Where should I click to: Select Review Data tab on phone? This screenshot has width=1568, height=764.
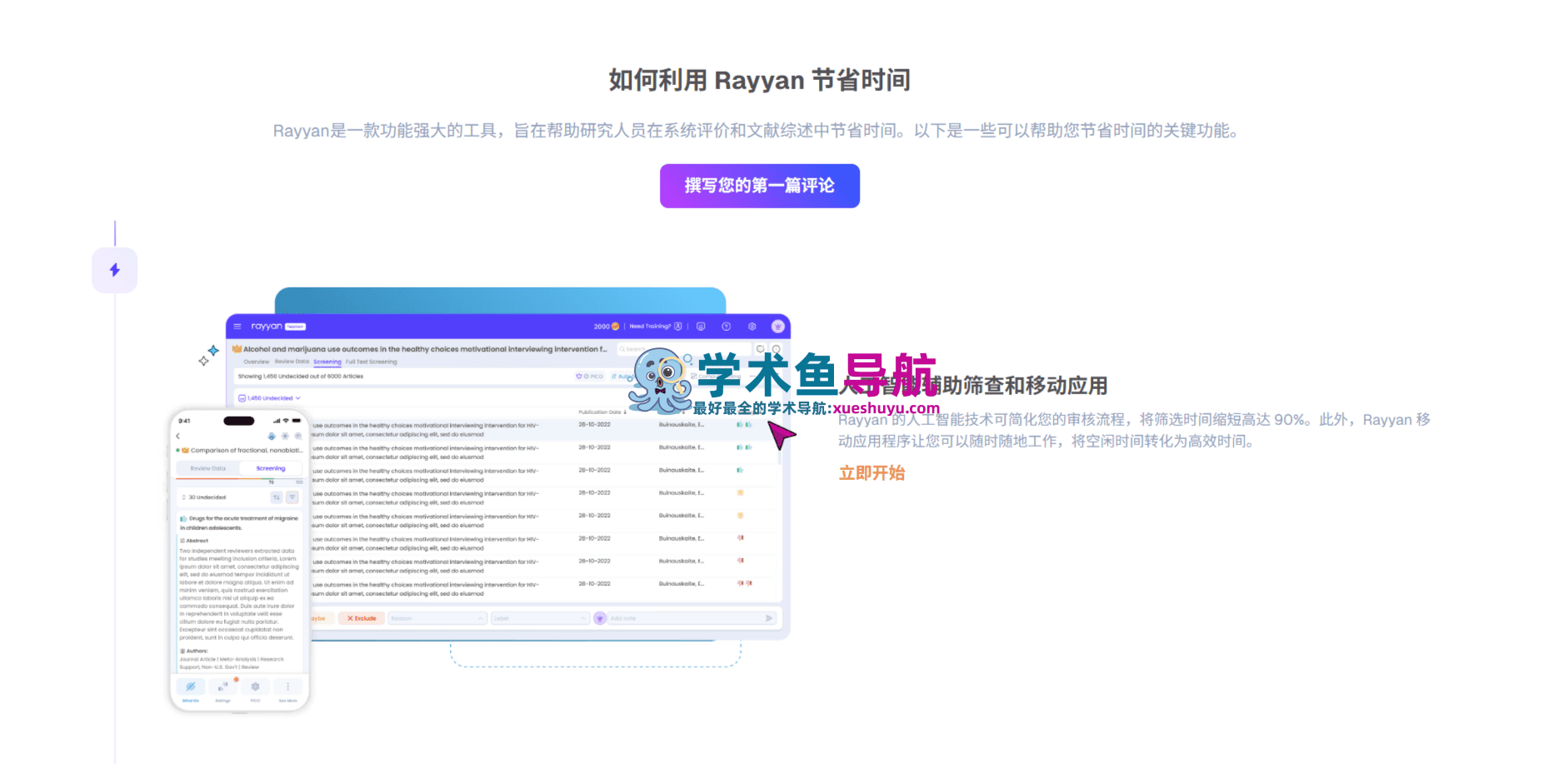[x=208, y=468]
